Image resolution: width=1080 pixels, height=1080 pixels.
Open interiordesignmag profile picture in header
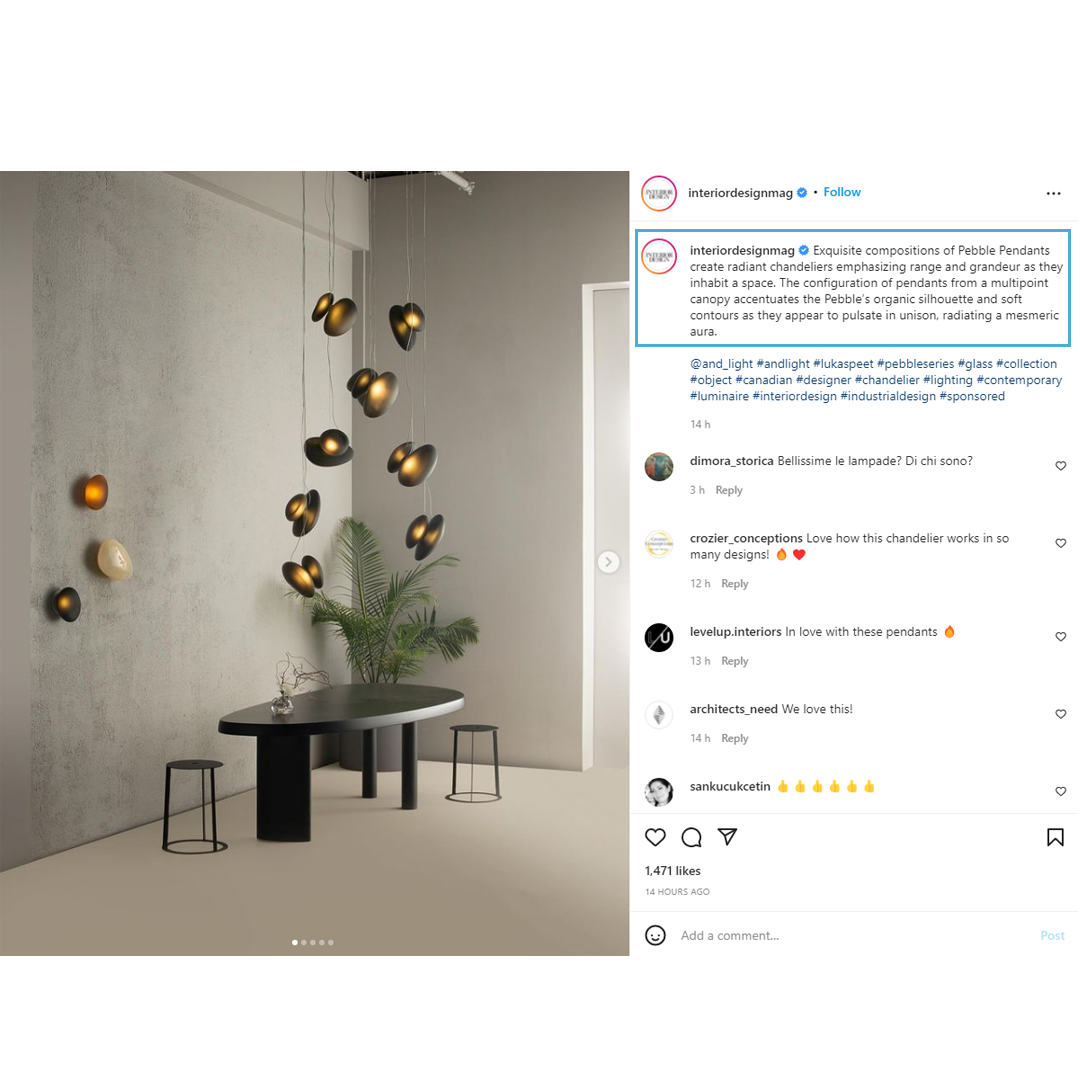pos(659,194)
